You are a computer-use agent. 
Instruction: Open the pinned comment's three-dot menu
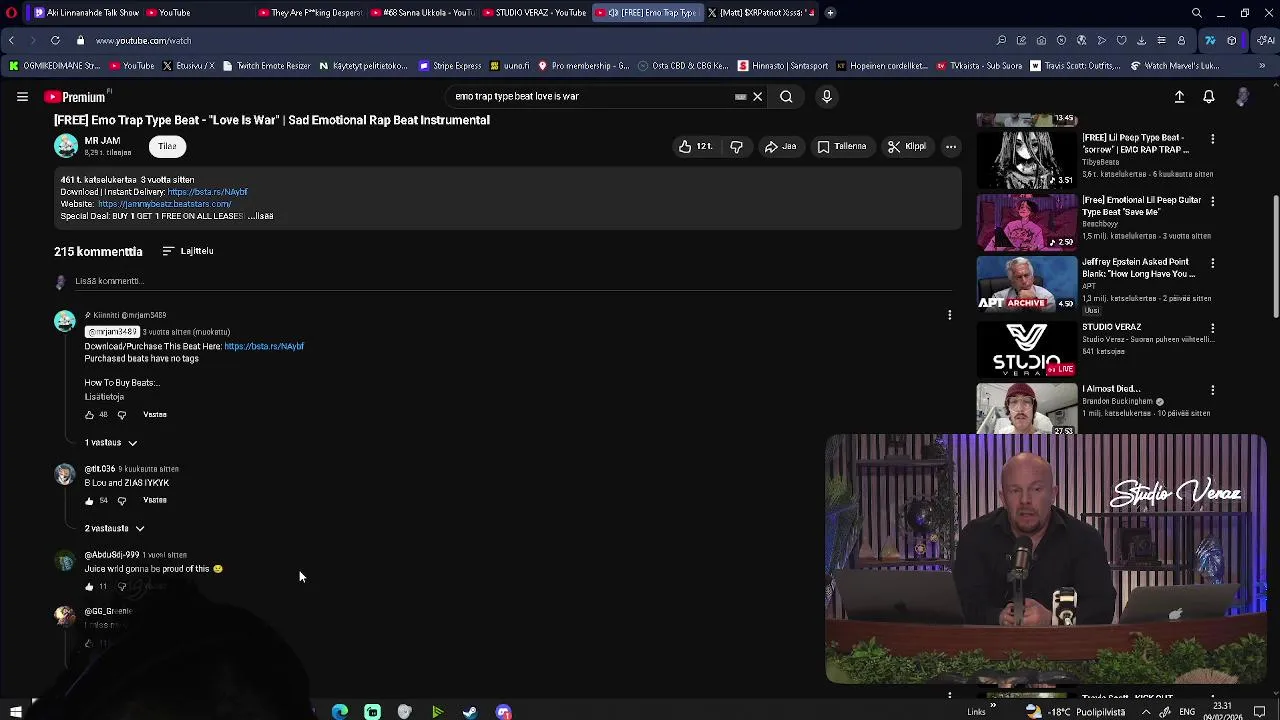click(949, 315)
